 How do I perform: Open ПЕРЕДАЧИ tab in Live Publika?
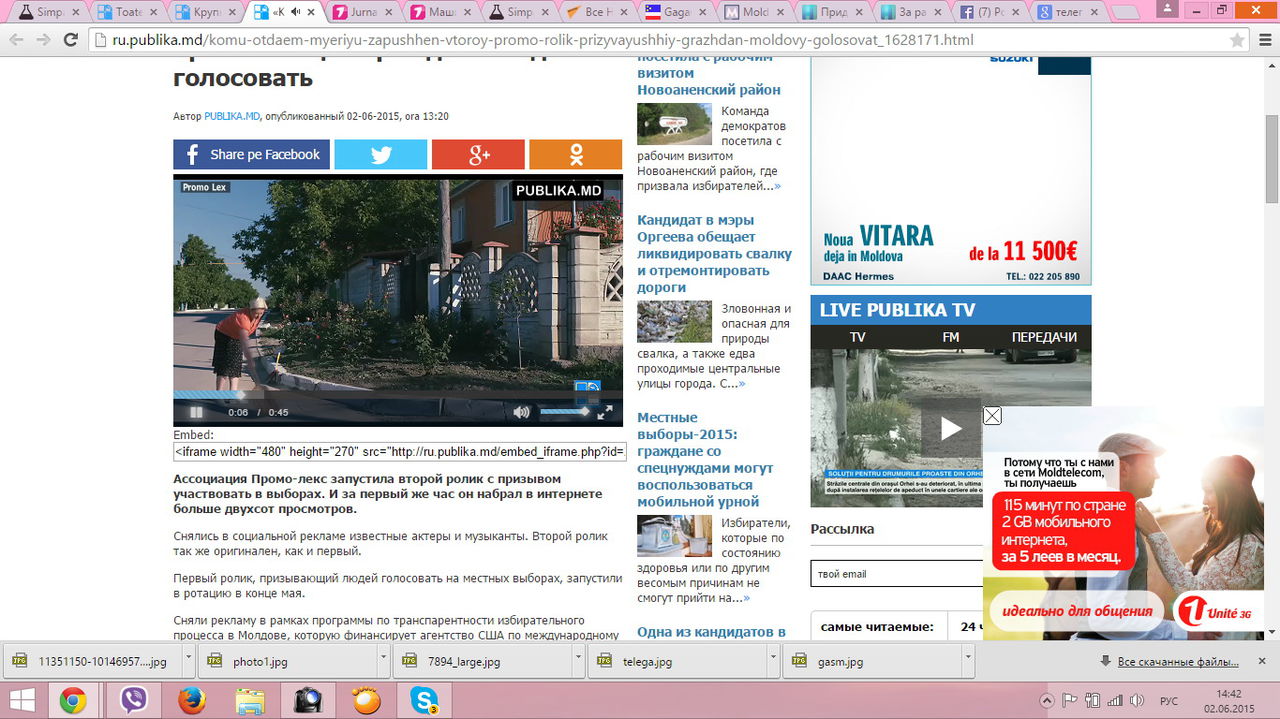coord(1044,338)
